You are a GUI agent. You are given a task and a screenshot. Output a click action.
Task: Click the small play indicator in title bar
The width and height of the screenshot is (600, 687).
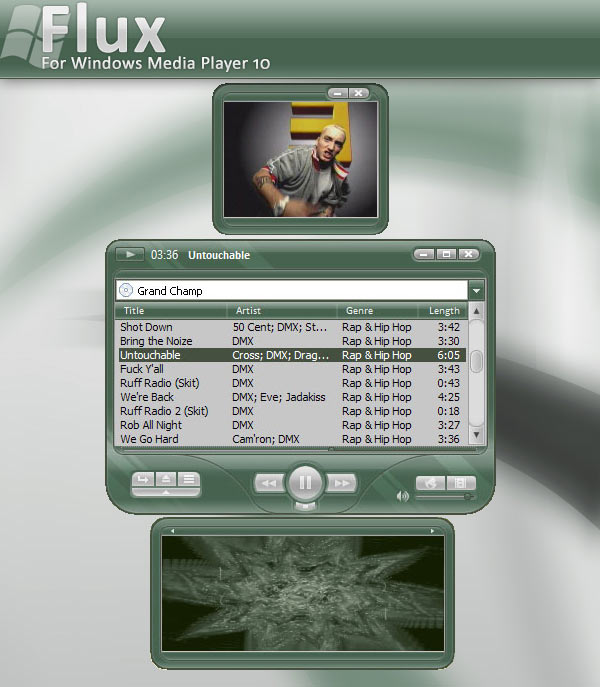(x=130, y=254)
